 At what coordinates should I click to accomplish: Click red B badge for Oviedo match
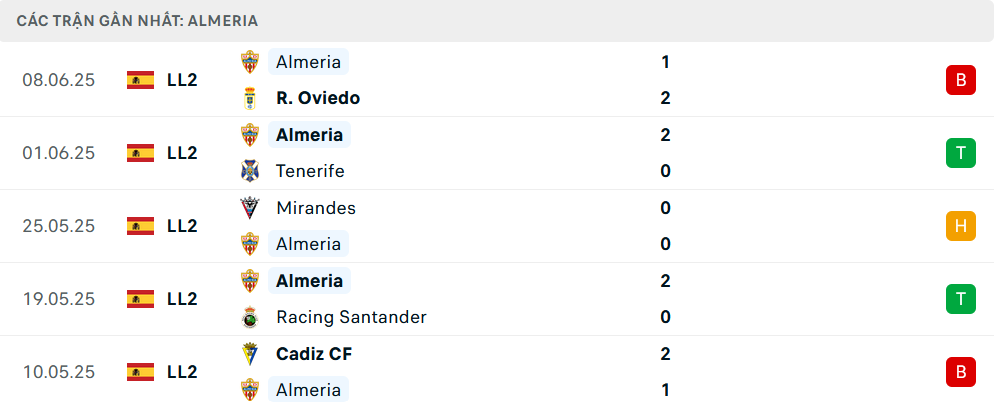click(960, 80)
